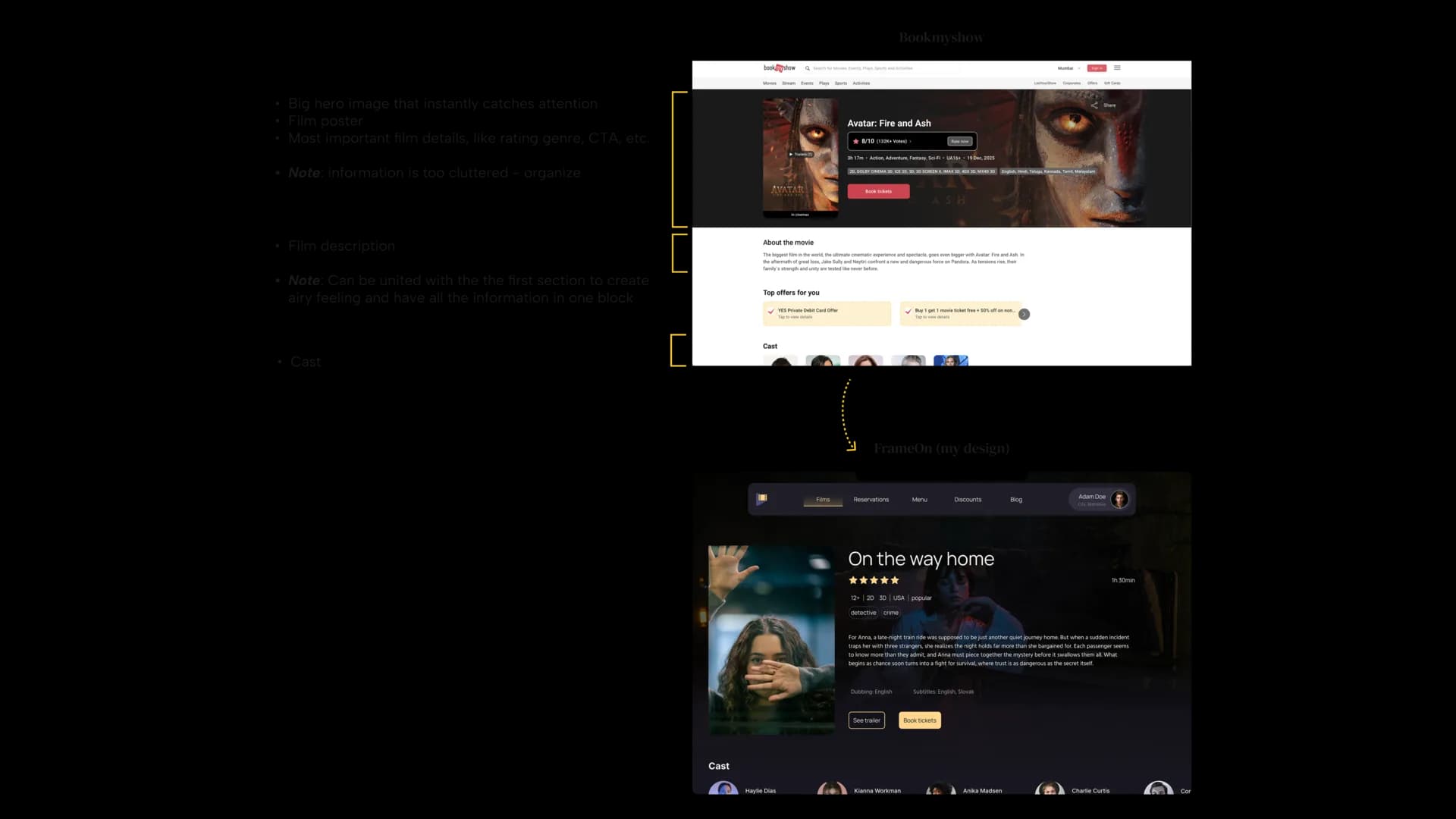
Task: Click the fifth rating star in FrameOn
Action: pos(895,580)
